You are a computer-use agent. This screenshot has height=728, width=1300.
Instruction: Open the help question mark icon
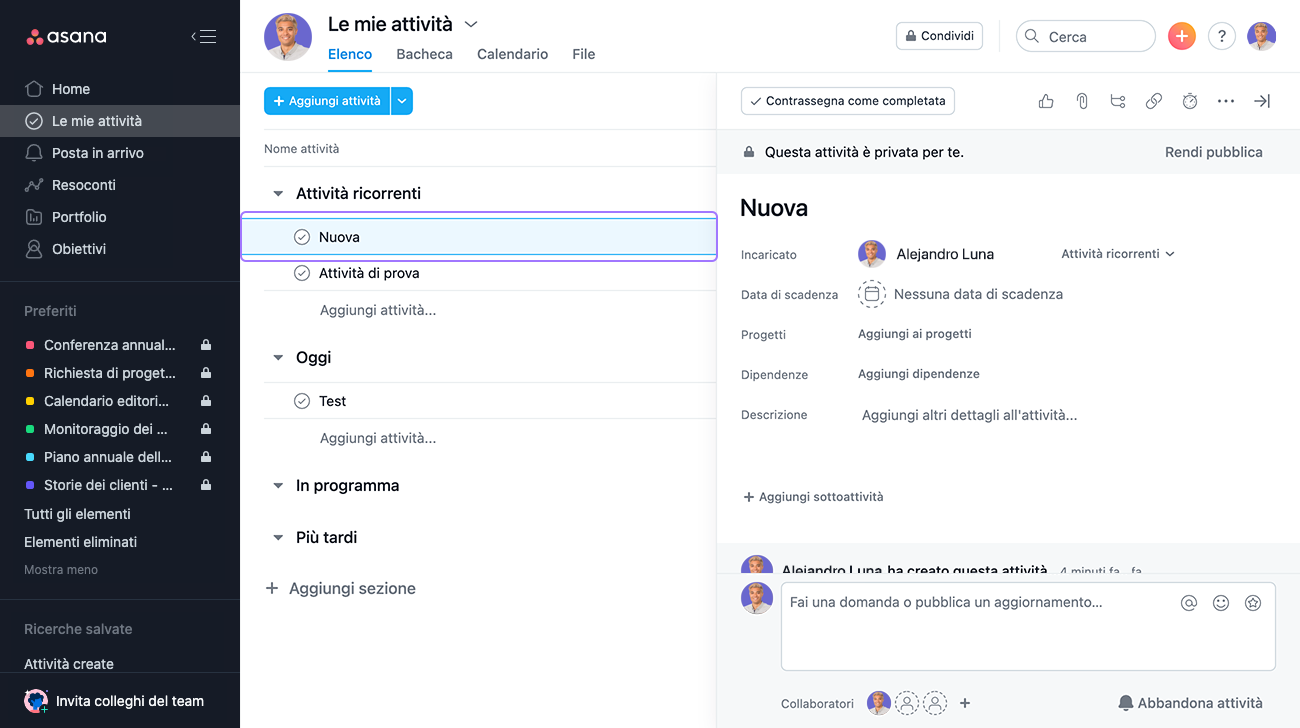(1221, 36)
